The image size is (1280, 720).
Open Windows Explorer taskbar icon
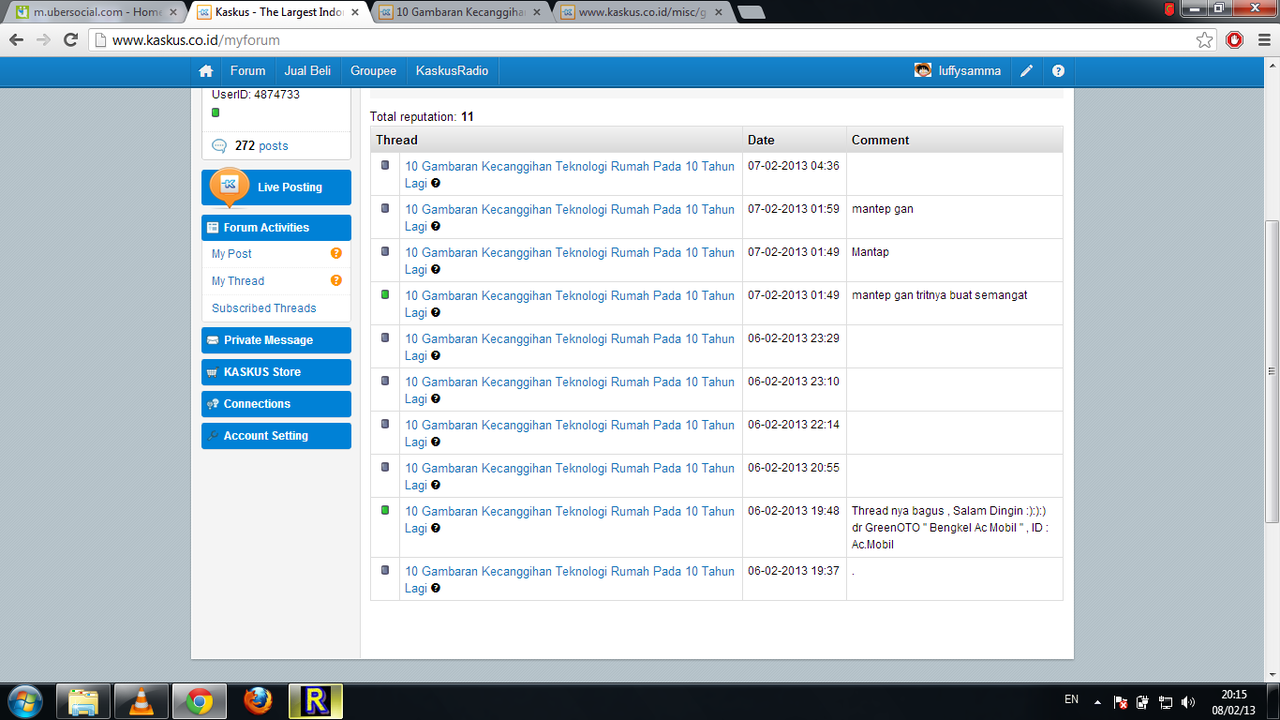click(83, 701)
